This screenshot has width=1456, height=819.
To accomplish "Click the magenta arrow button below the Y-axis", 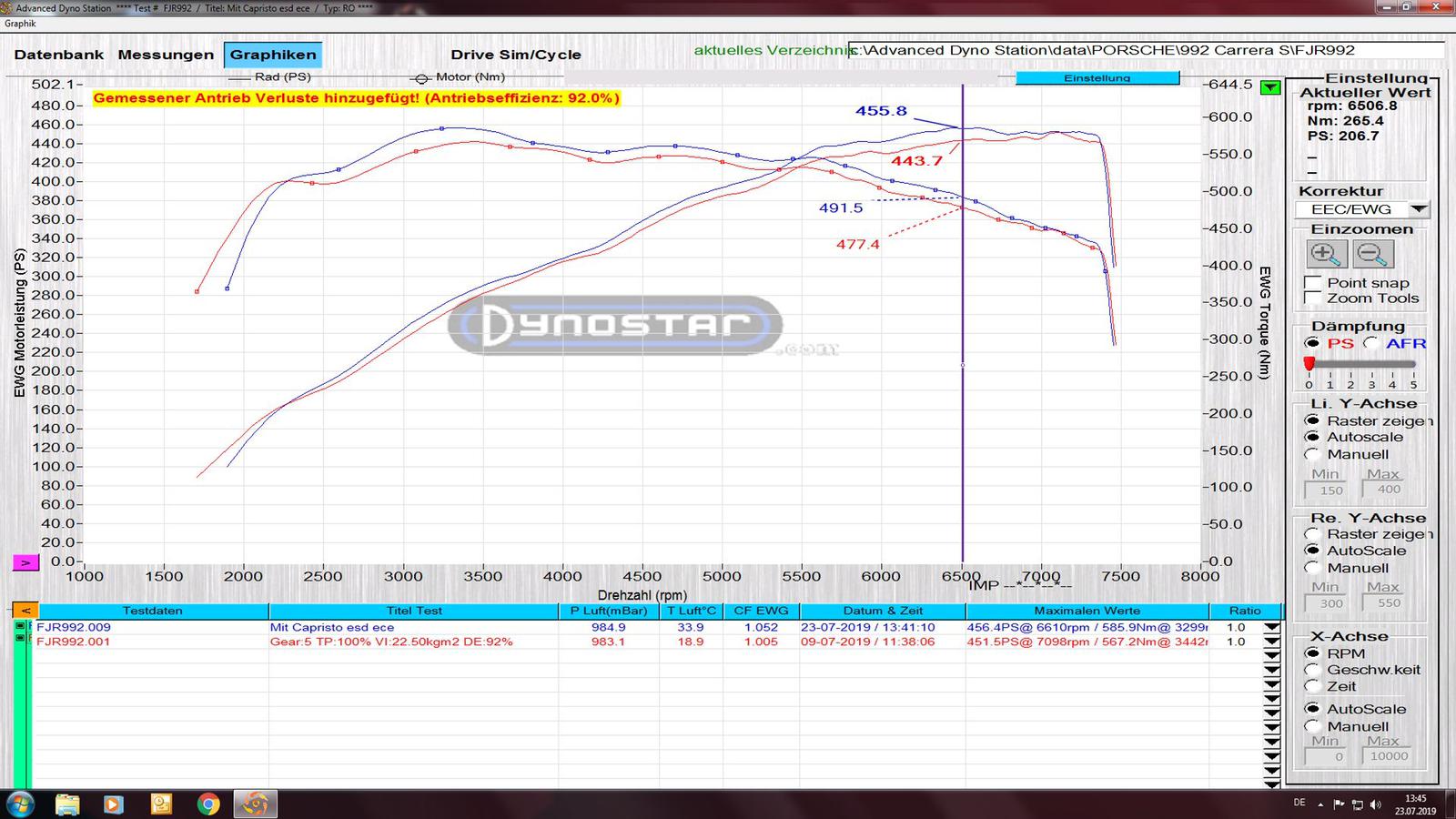I will [25, 563].
